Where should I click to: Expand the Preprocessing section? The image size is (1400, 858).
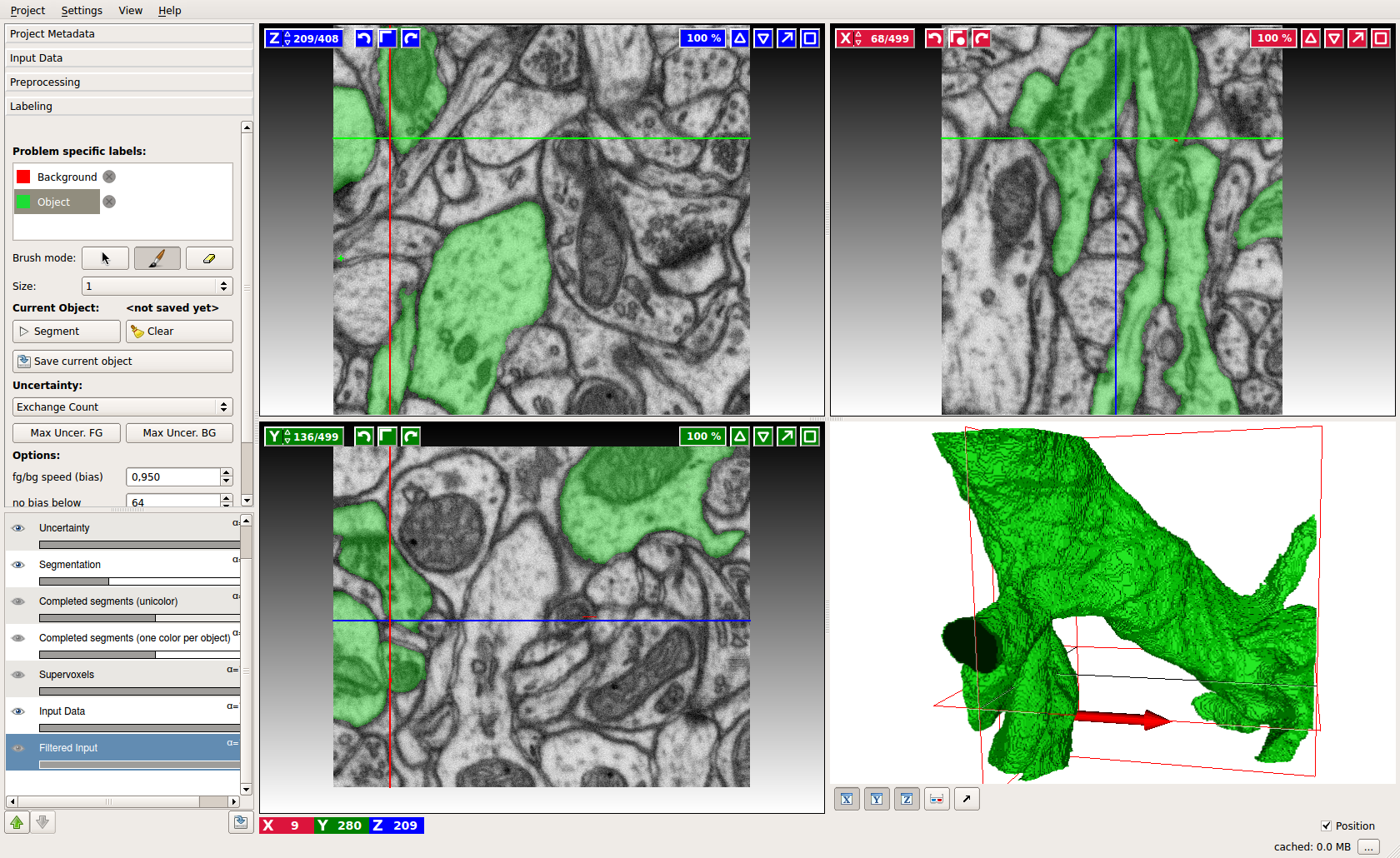[x=128, y=82]
